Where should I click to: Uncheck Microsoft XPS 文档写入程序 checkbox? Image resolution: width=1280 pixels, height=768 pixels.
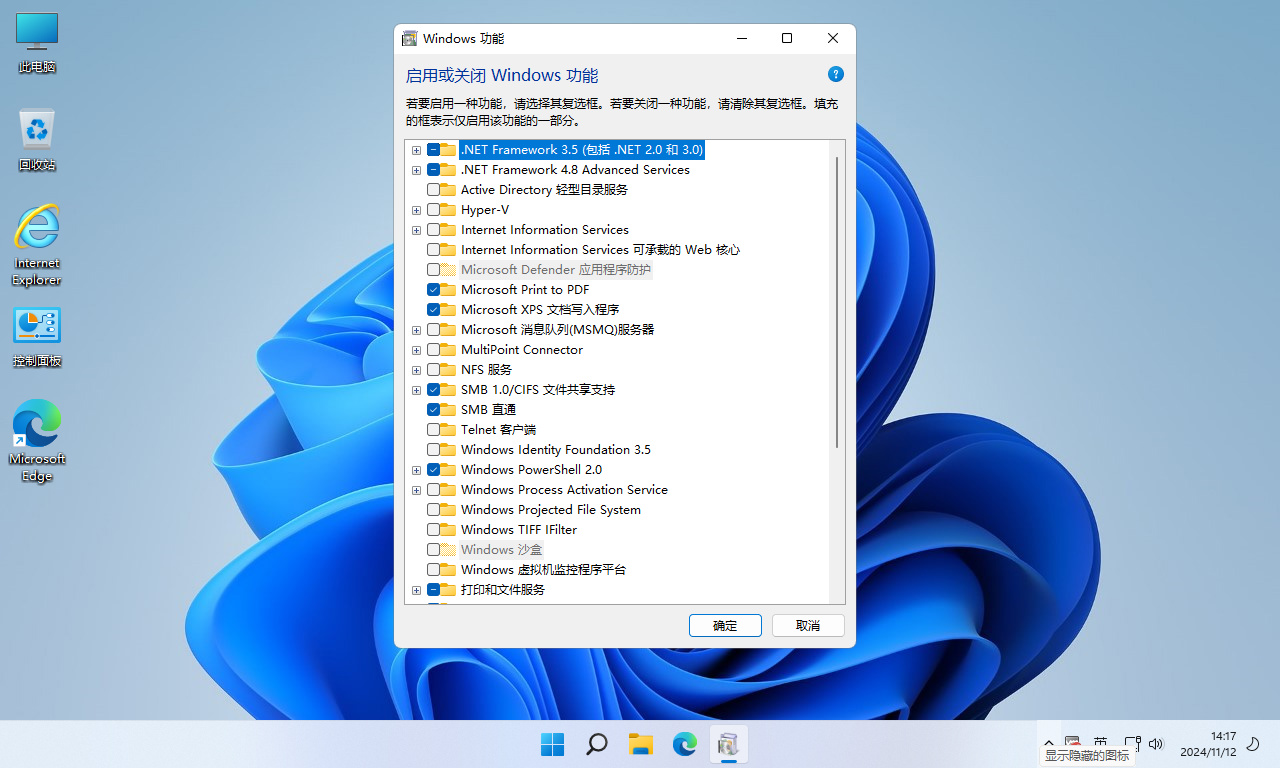433,310
